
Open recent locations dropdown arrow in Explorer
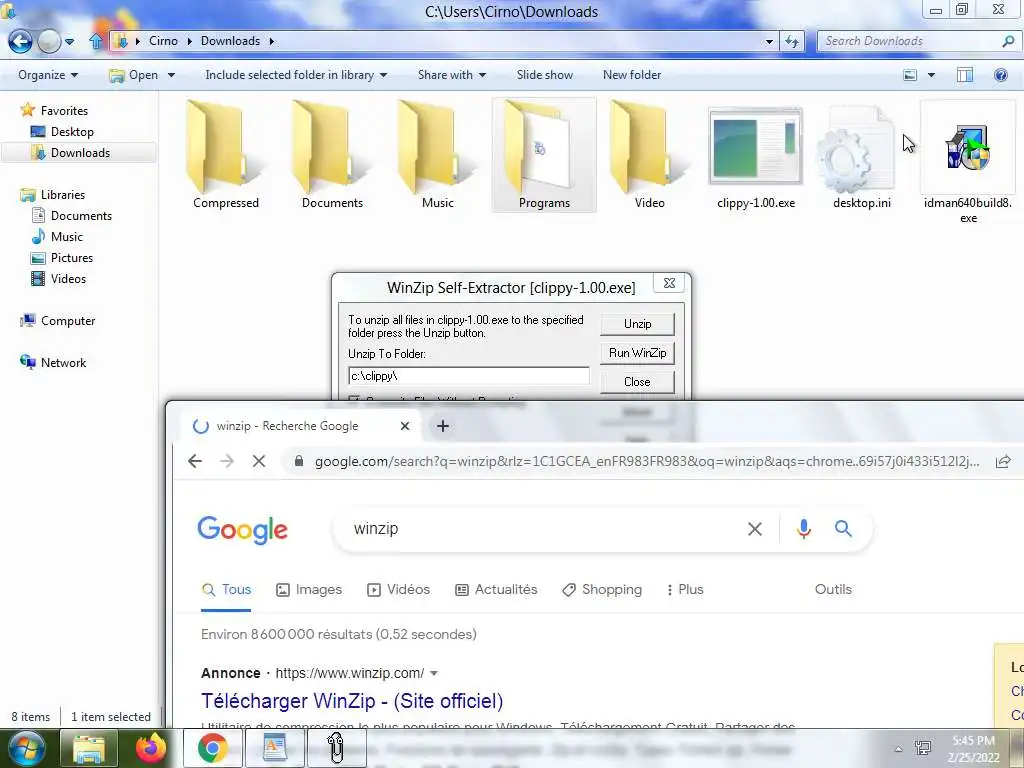(69, 42)
